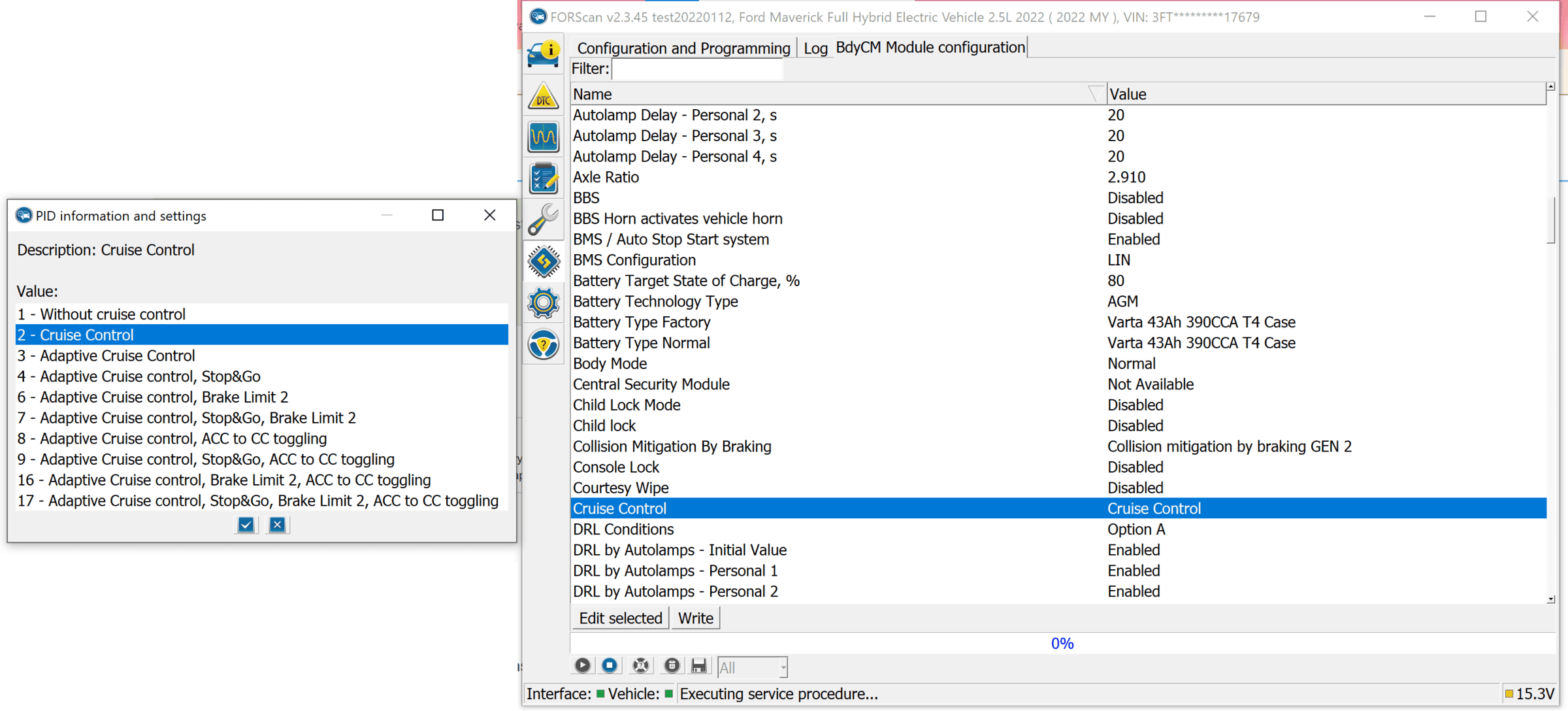1568x711 pixels.
Task: Close the PID information and settings dialog
Action: tap(490, 215)
